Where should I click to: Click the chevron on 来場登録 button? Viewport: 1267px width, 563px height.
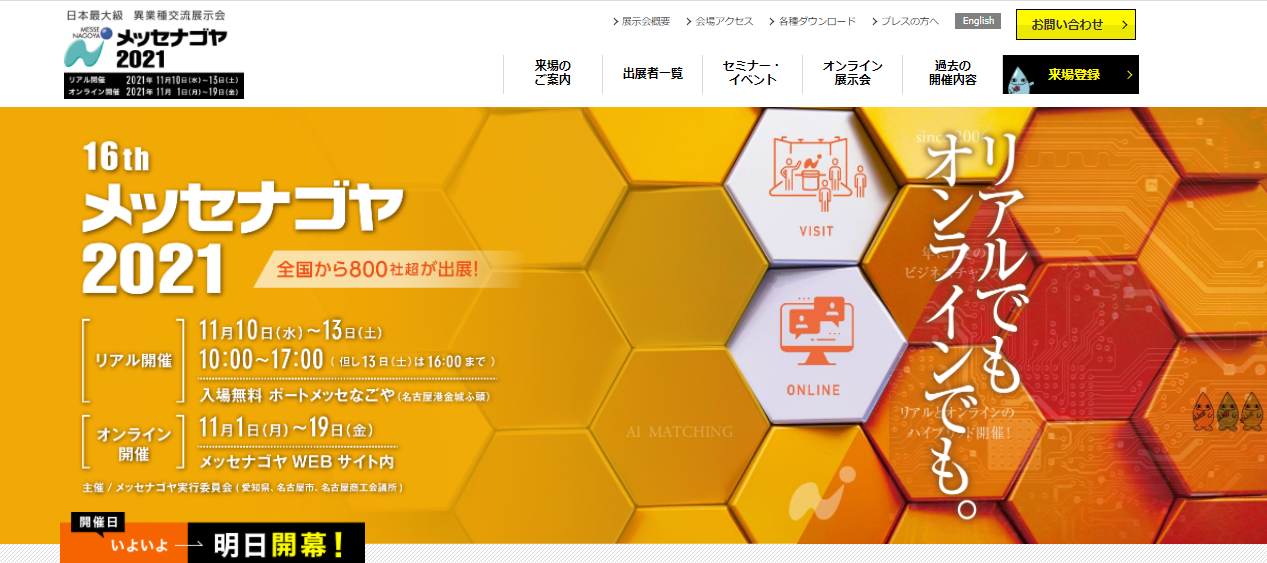[1129, 75]
